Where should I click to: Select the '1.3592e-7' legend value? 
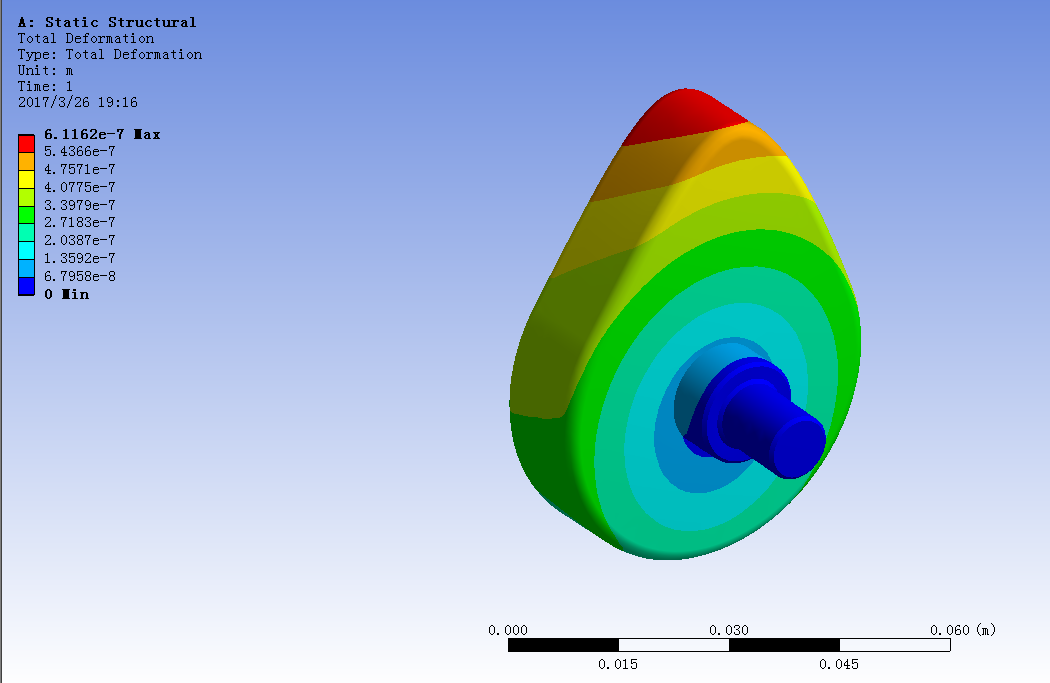pos(80,258)
